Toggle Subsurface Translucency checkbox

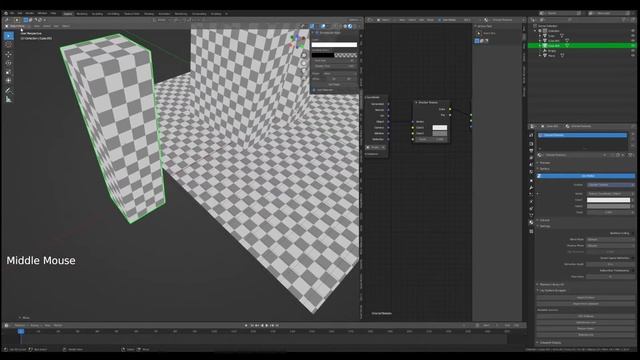(x=632, y=271)
